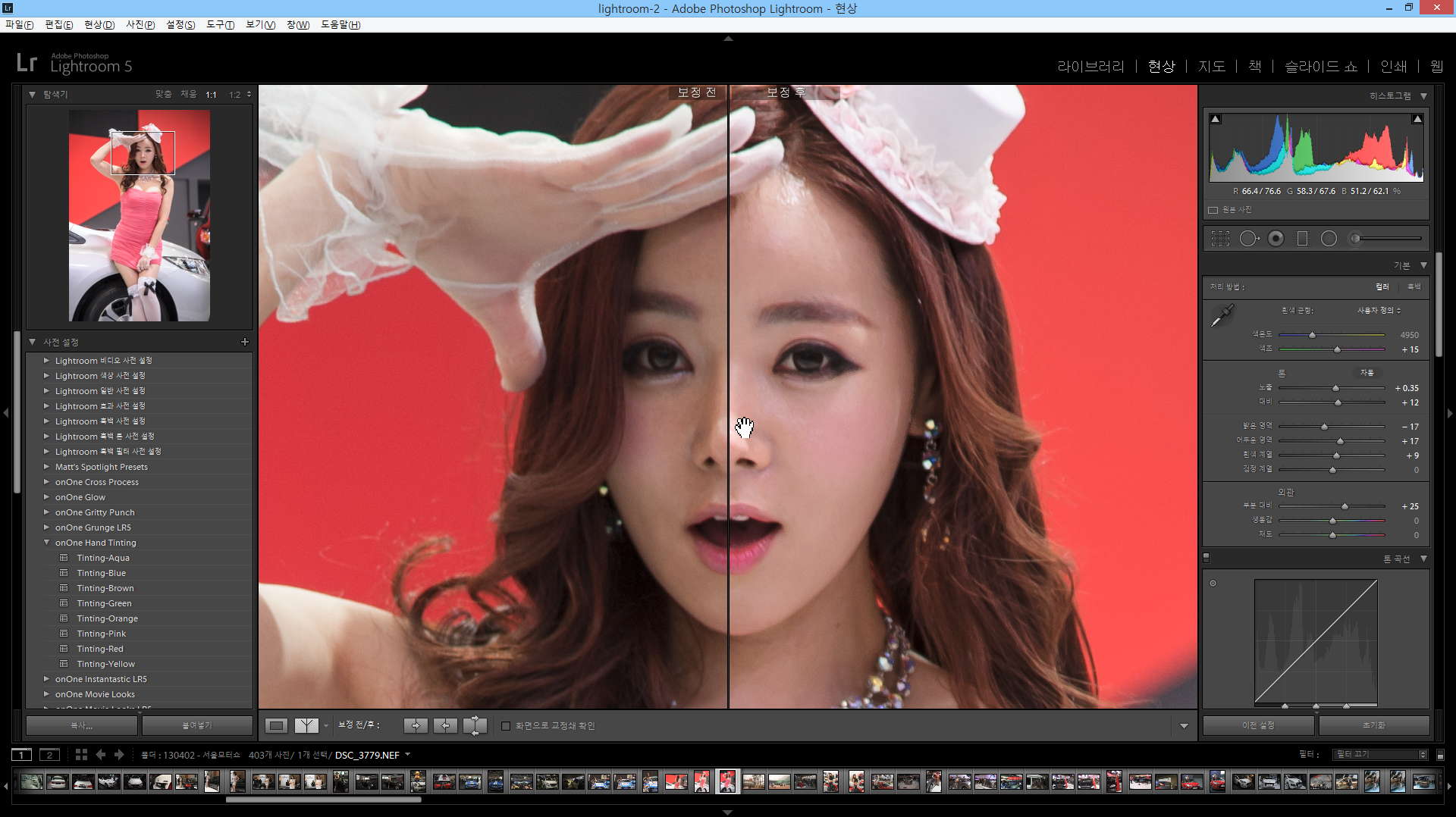Select the Spot Removal tool
This screenshot has height=817, width=1456.
[1248, 239]
